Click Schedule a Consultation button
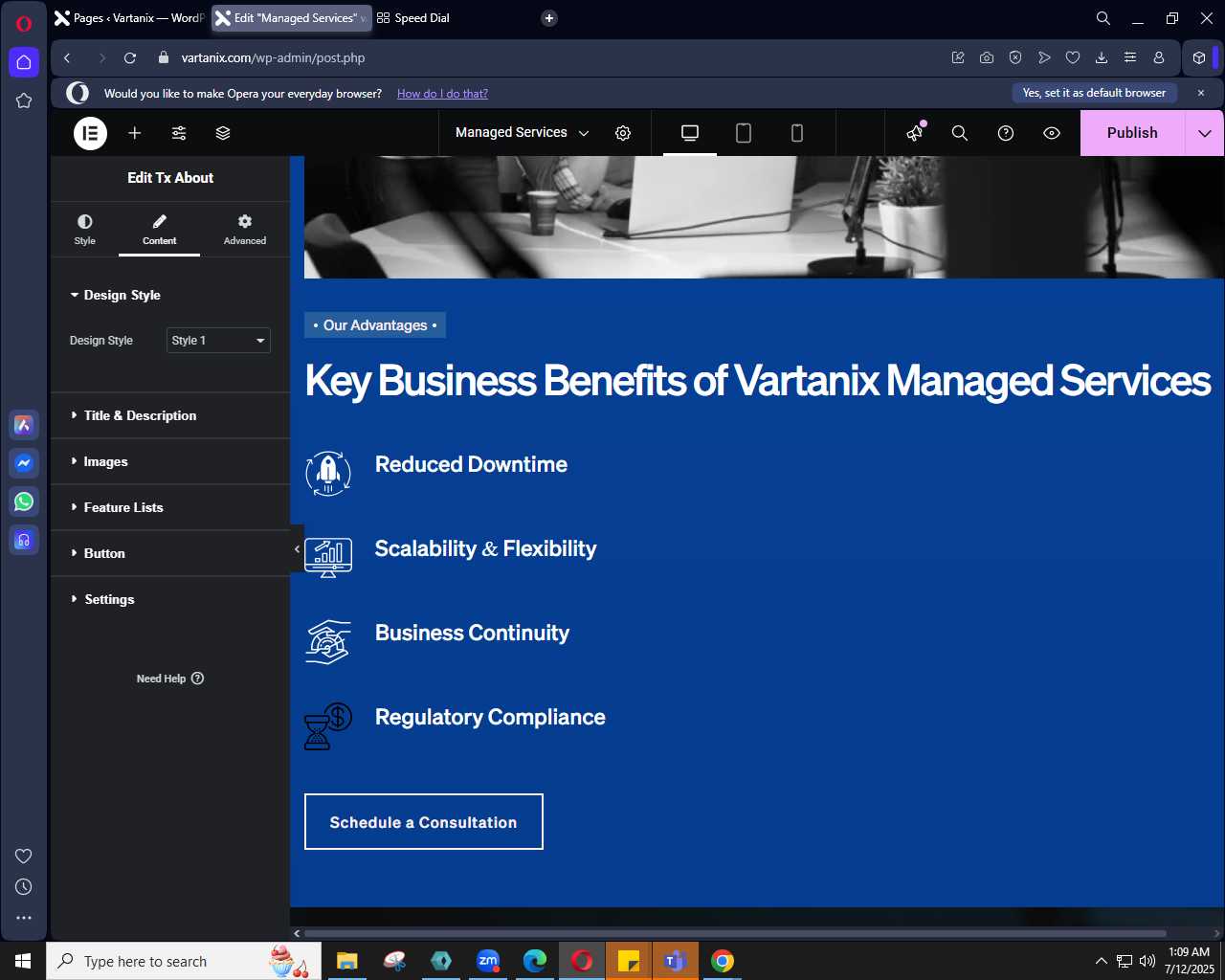The image size is (1225, 980). pyautogui.click(x=424, y=821)
